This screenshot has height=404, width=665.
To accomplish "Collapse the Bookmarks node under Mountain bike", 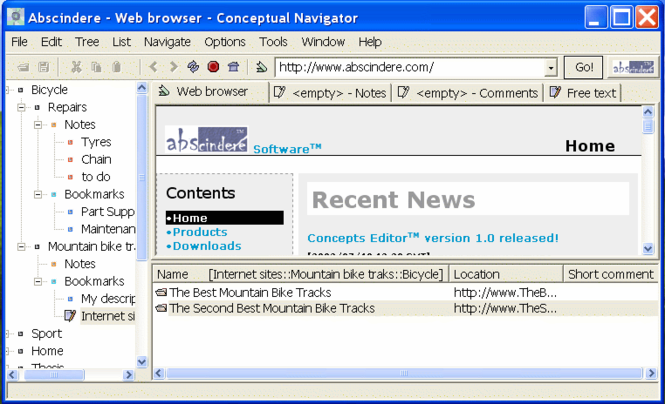I will point(38,281).
